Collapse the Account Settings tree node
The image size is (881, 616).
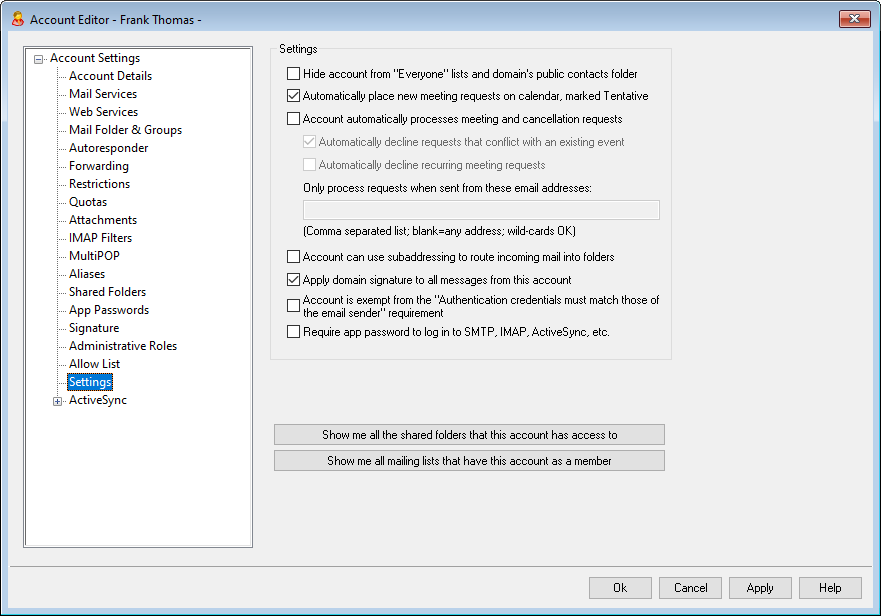[x=39, y=59]
